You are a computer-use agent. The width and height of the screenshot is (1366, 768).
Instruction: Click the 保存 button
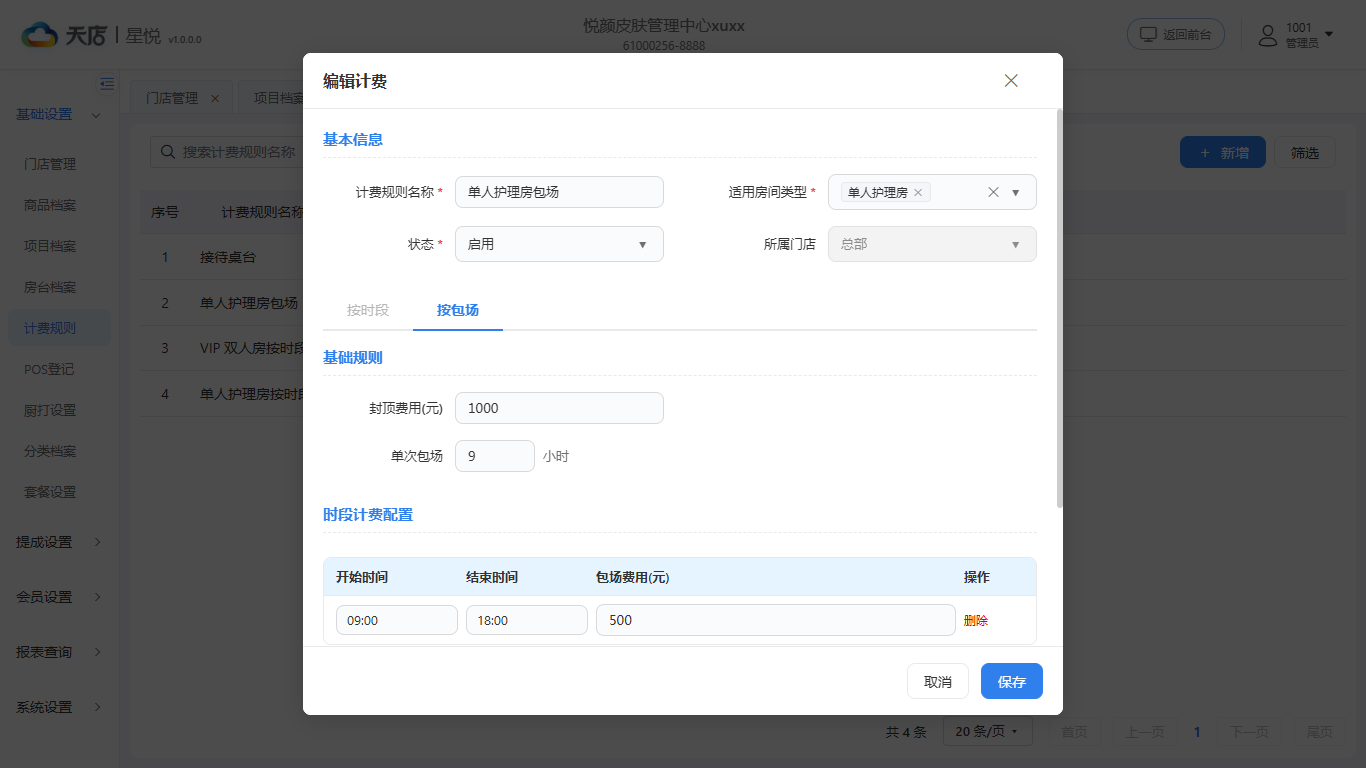tap(1012, 681)
